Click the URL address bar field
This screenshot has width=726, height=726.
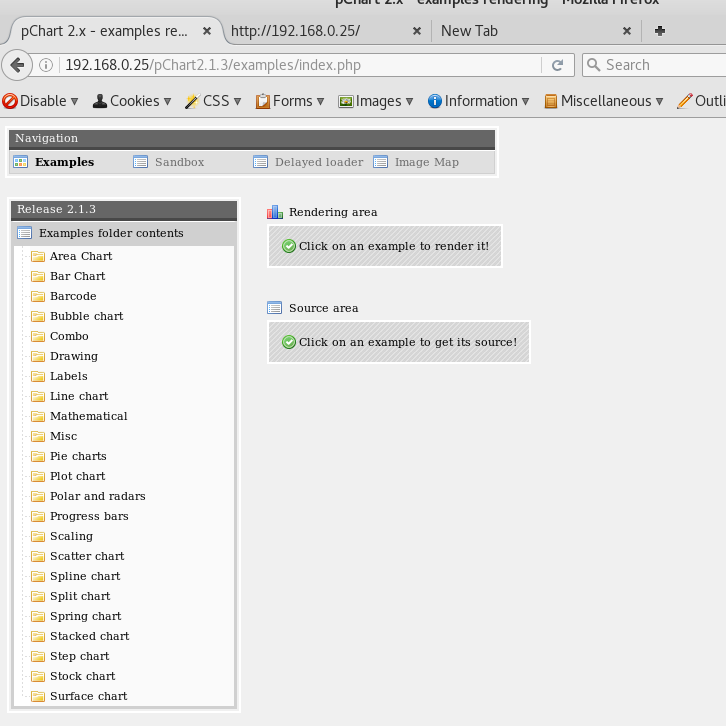[x=301, y=65]
